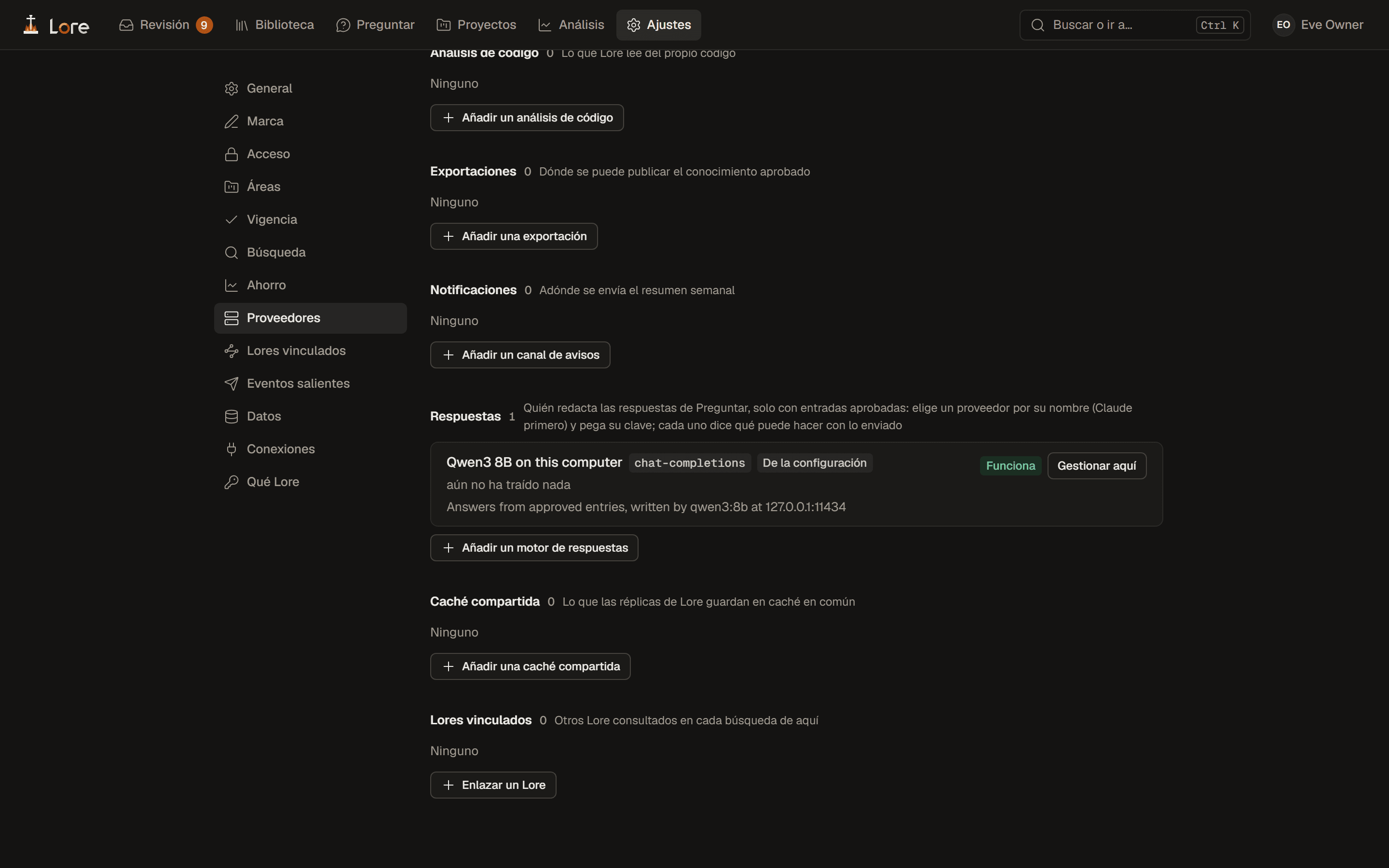Screen dimensions: 1389x868
Task: Click the Áreas folder icon
Action: [231, 187]
